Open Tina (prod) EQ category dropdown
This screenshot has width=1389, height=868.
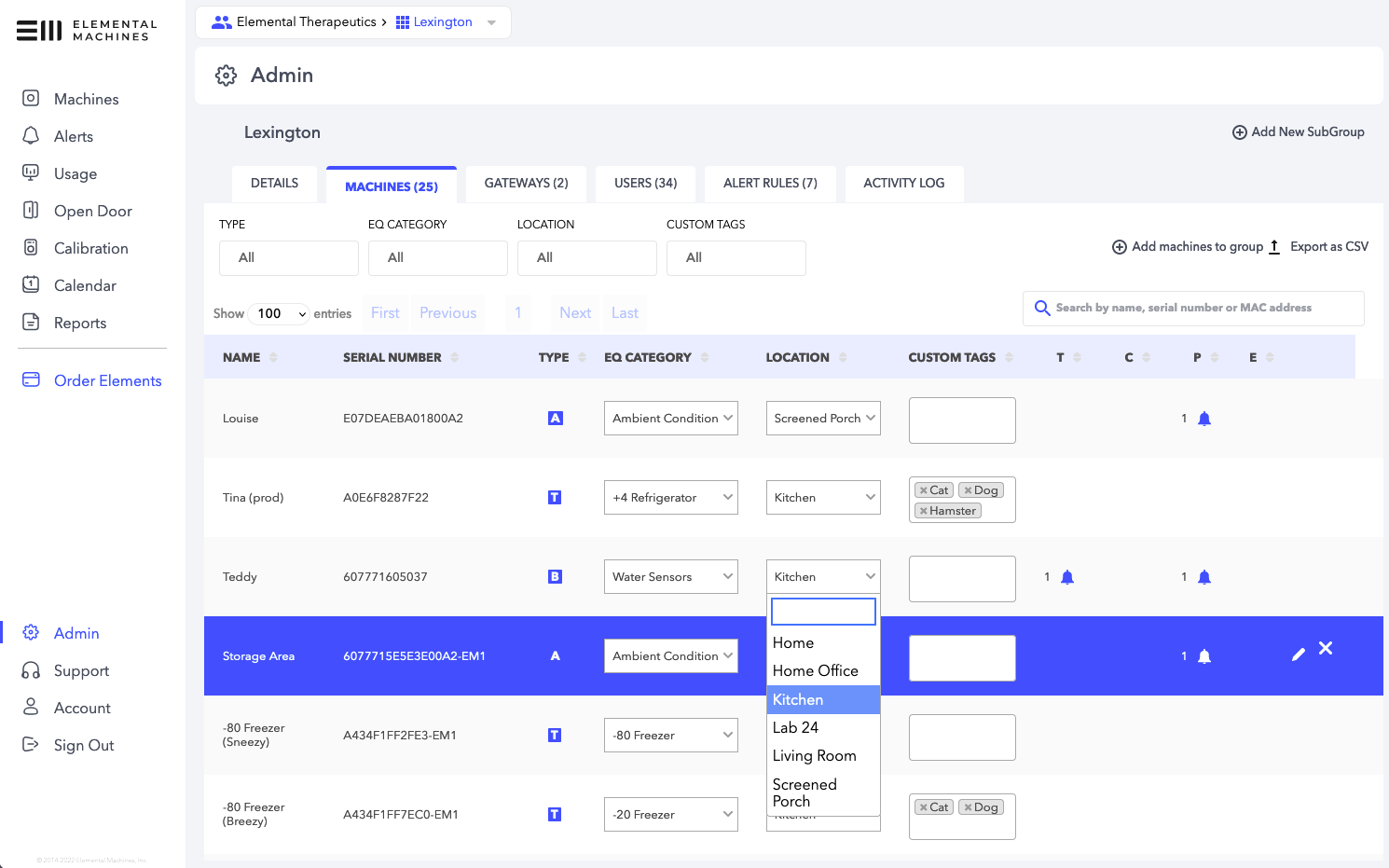670,498
